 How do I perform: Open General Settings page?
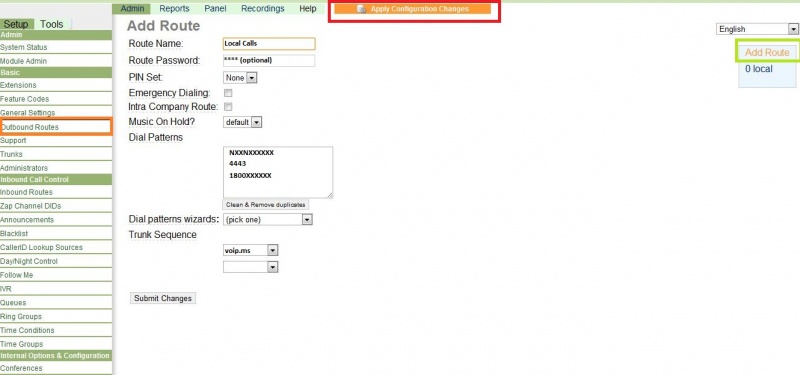click(x=56, y=113)
